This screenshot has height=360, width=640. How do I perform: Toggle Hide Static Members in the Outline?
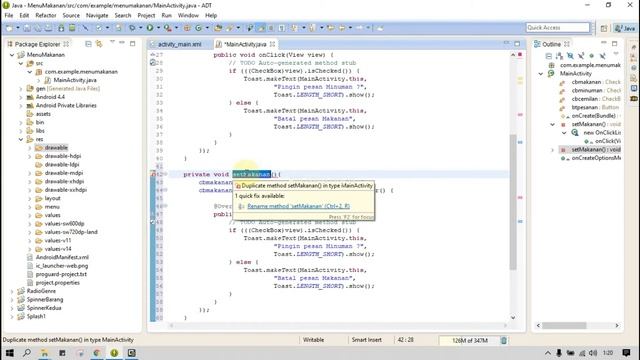pyautogui.click(x=581, y=56)
